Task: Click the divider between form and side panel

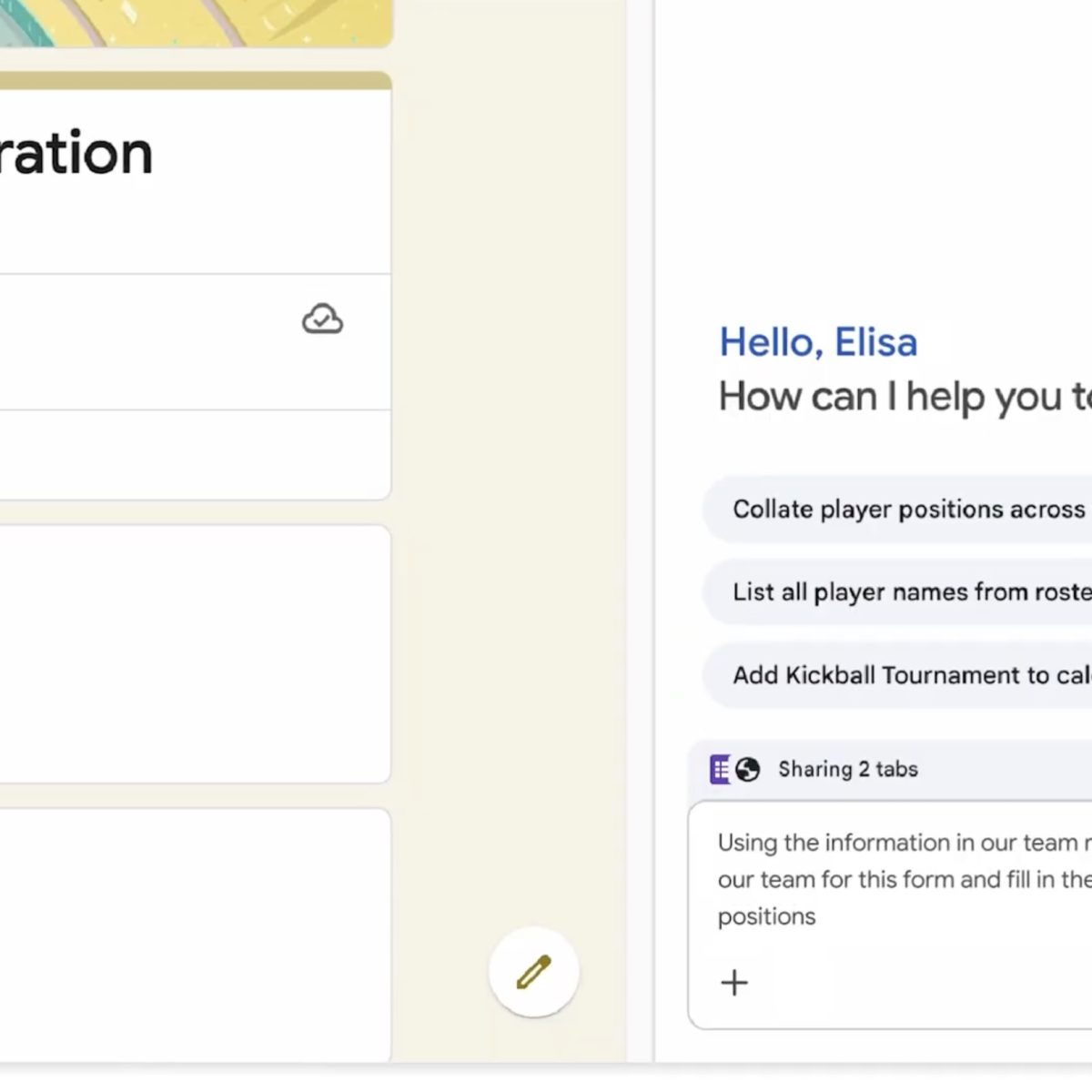Action: pos(653,546)
